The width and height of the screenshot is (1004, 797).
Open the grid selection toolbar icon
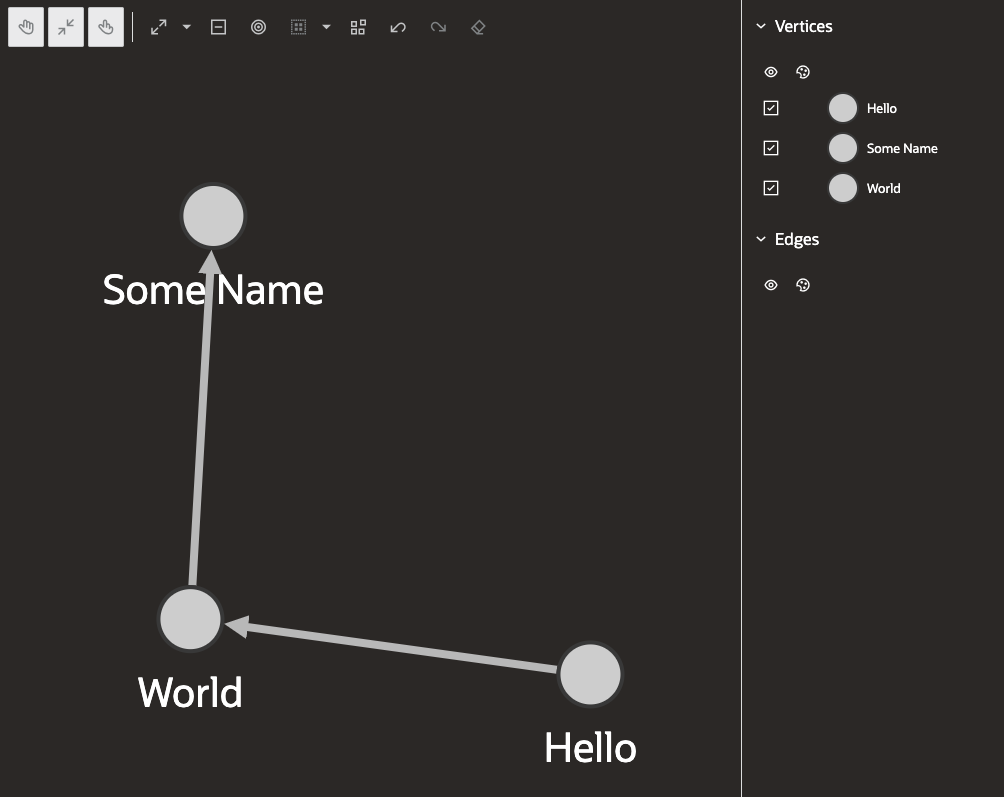pos(298,27)
